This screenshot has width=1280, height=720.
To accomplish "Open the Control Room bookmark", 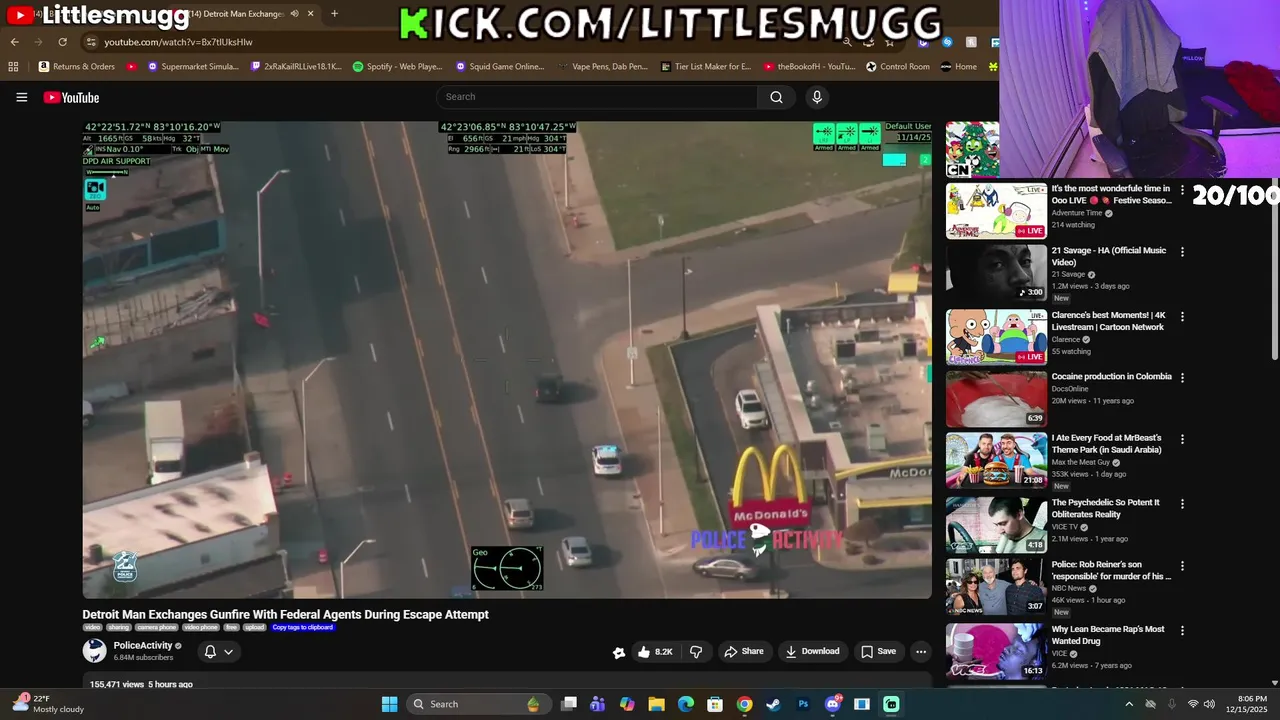I will pyautogui.click(x=897, y=67).
